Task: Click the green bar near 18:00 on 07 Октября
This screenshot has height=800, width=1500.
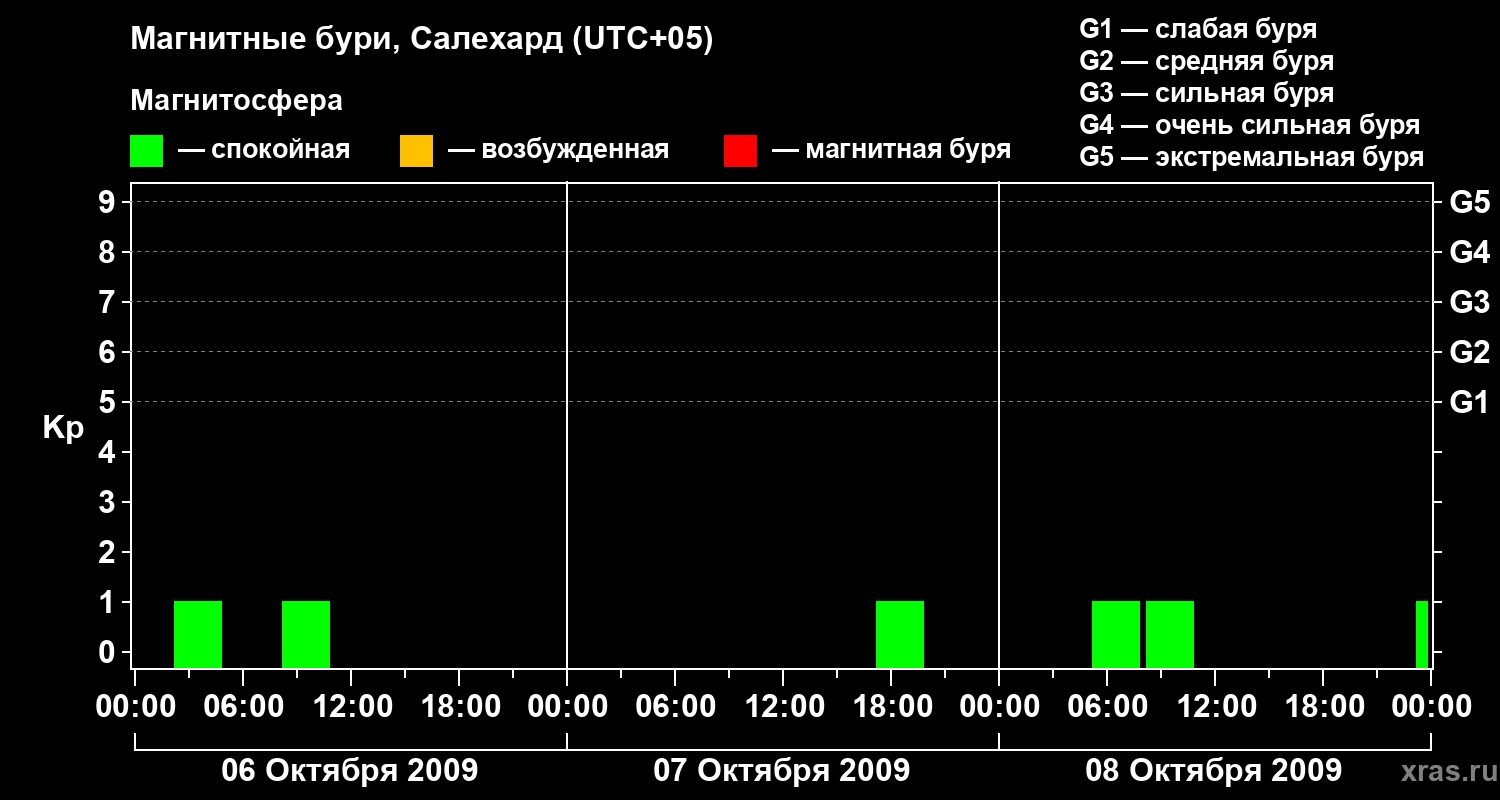Action: tap(900, 634)
